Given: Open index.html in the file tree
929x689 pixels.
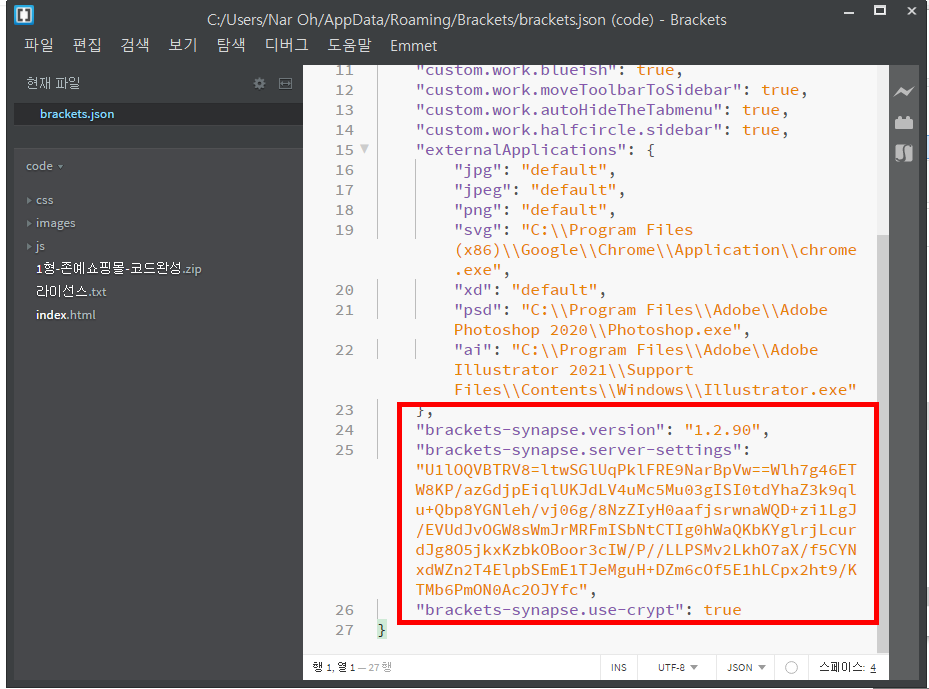Looking at the screenshot, I should pos(66,315).
